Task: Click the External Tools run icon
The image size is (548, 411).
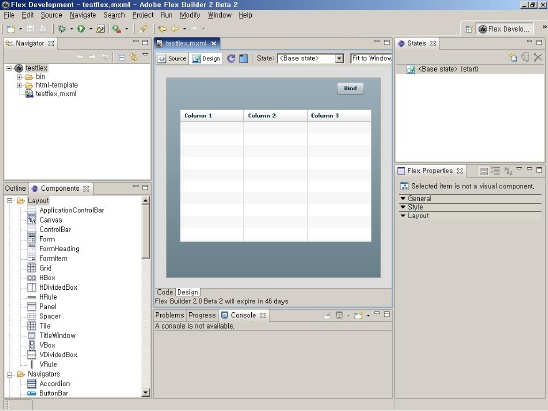Action: (x=116, y=29)
